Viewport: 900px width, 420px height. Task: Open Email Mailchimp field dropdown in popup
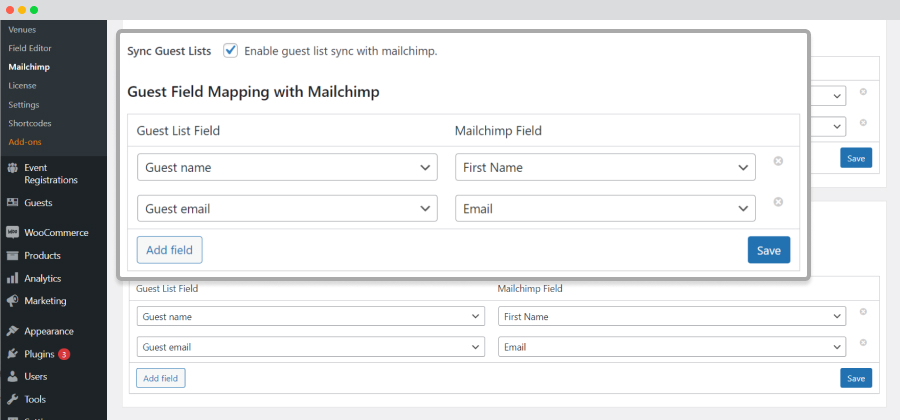point(605,208)
